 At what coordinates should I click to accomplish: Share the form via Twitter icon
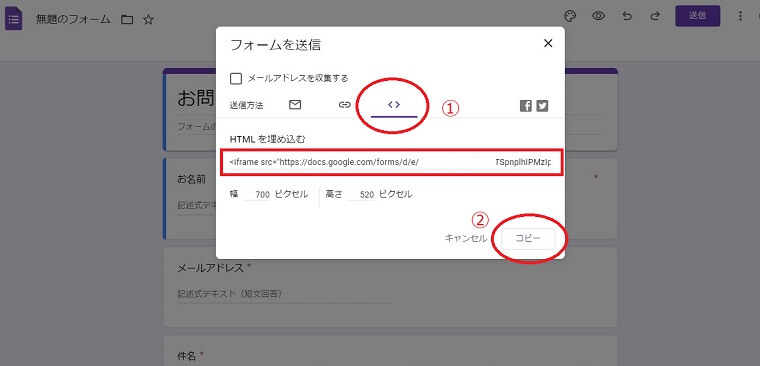pyautogui.click(x=542, y=106)
